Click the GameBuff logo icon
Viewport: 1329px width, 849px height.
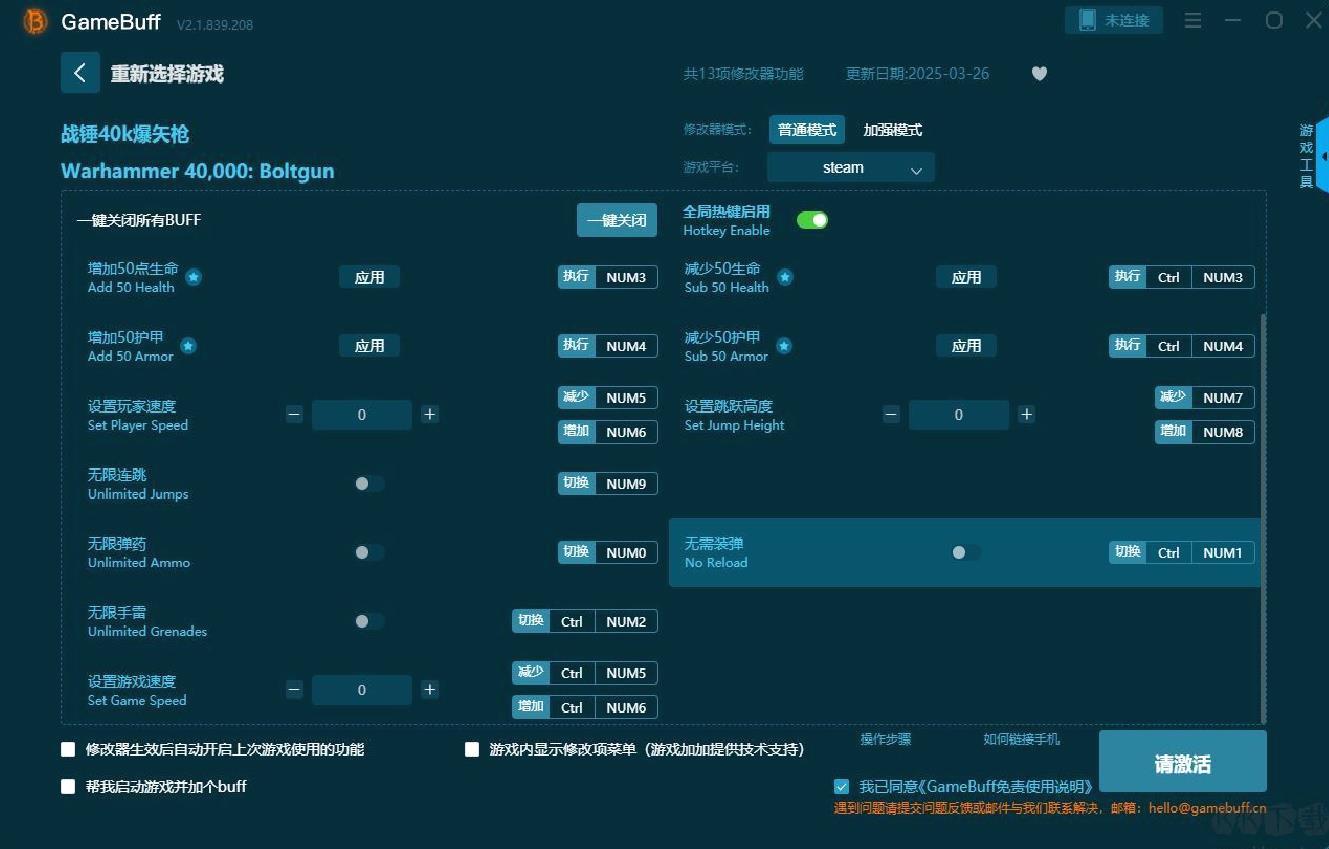pyautogui.click(x=36, y=21)
